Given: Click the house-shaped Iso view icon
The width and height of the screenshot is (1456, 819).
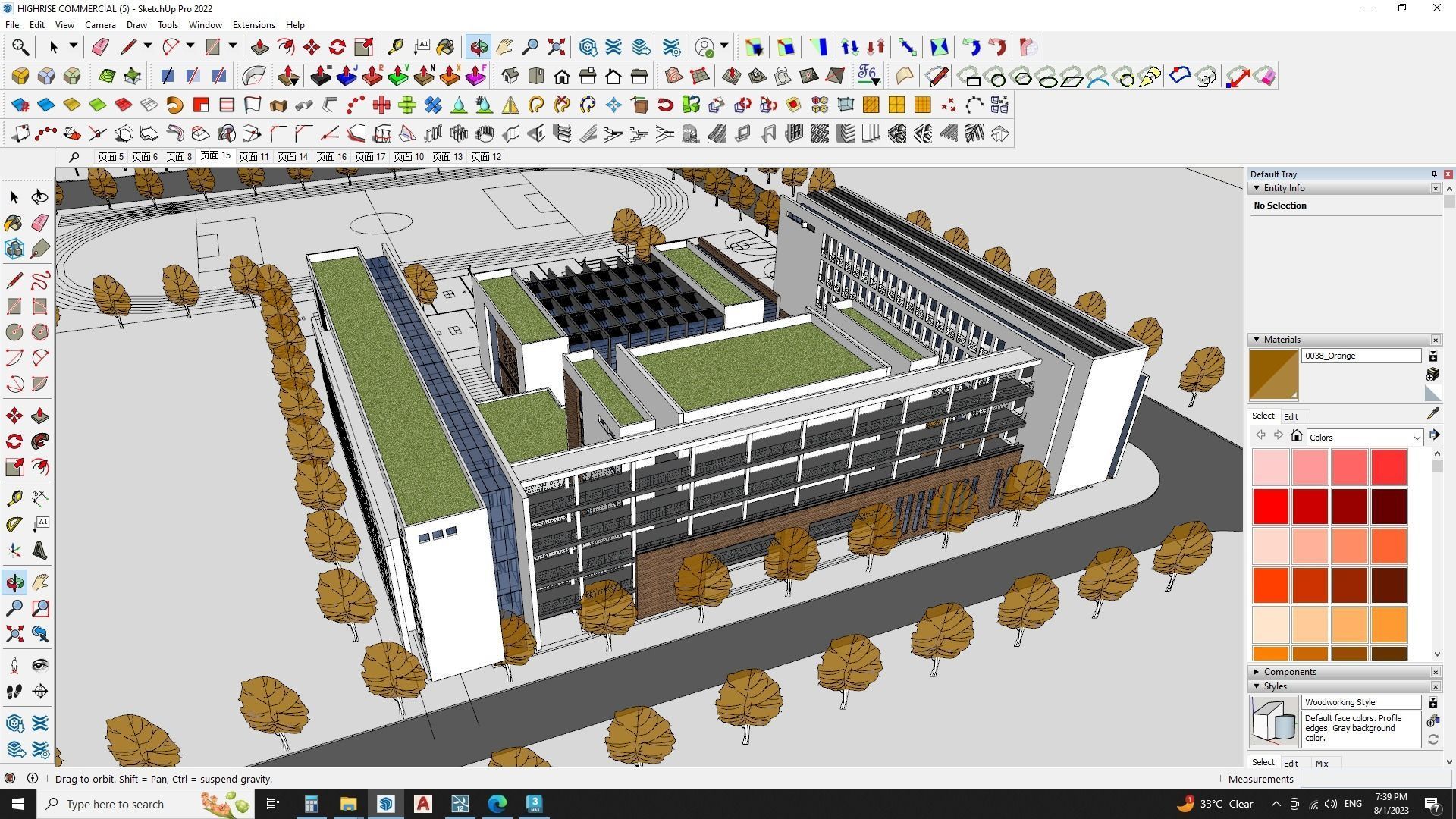Looking at the screenshot, I should coord(510,76).
